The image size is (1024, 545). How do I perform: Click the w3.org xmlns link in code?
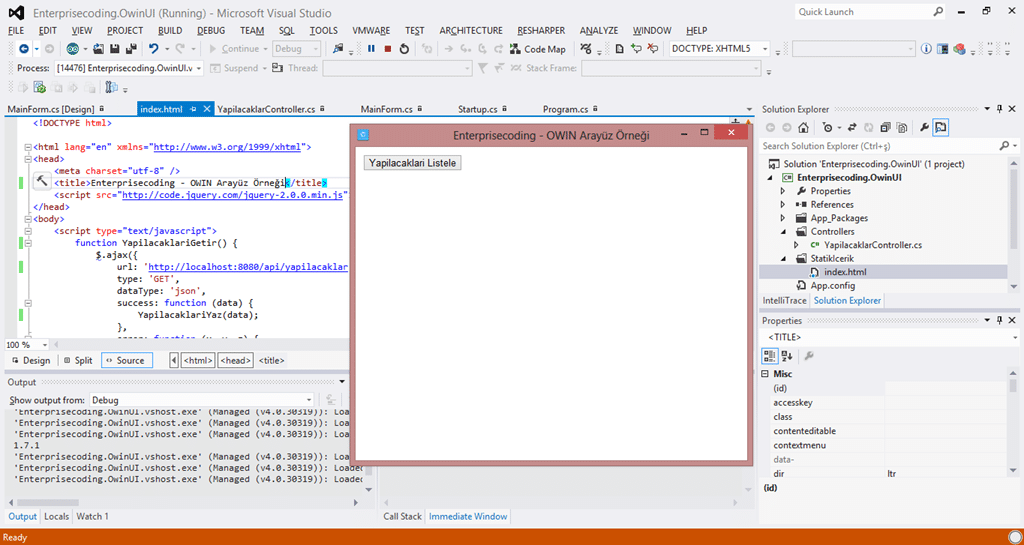click(x=227, y=147)
